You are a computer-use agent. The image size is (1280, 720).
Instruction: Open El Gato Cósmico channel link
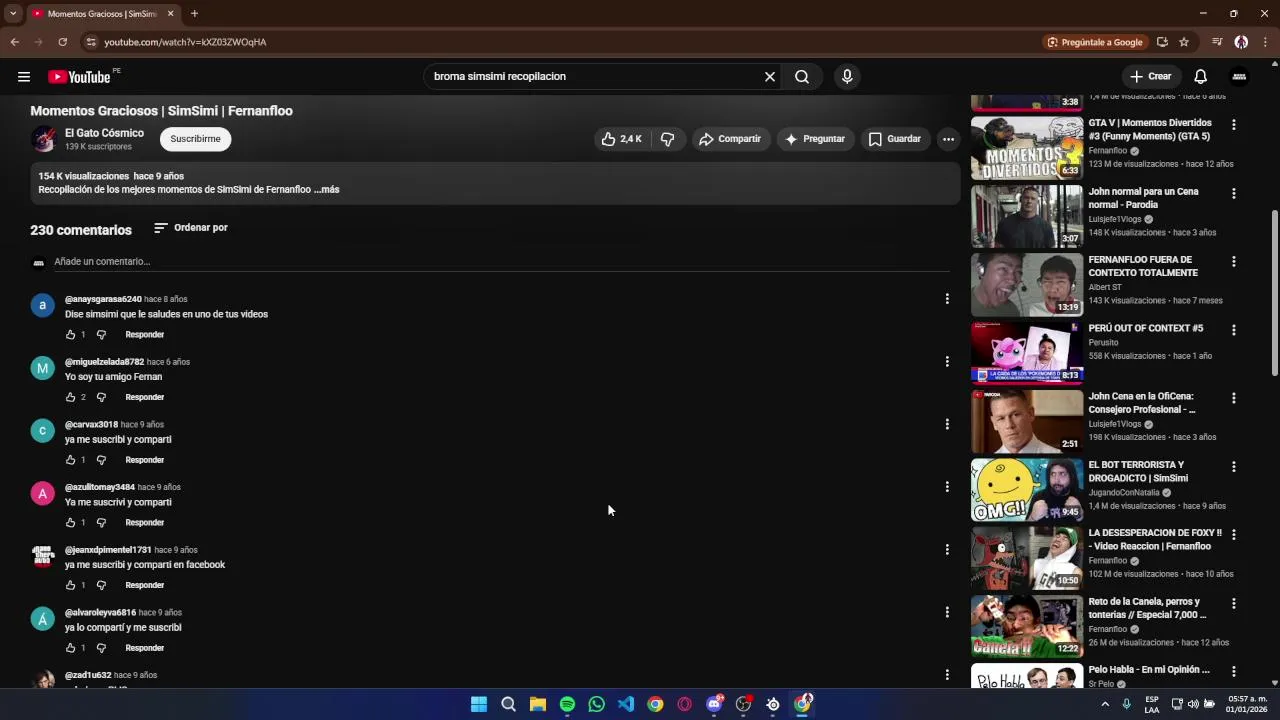(104, 133)
